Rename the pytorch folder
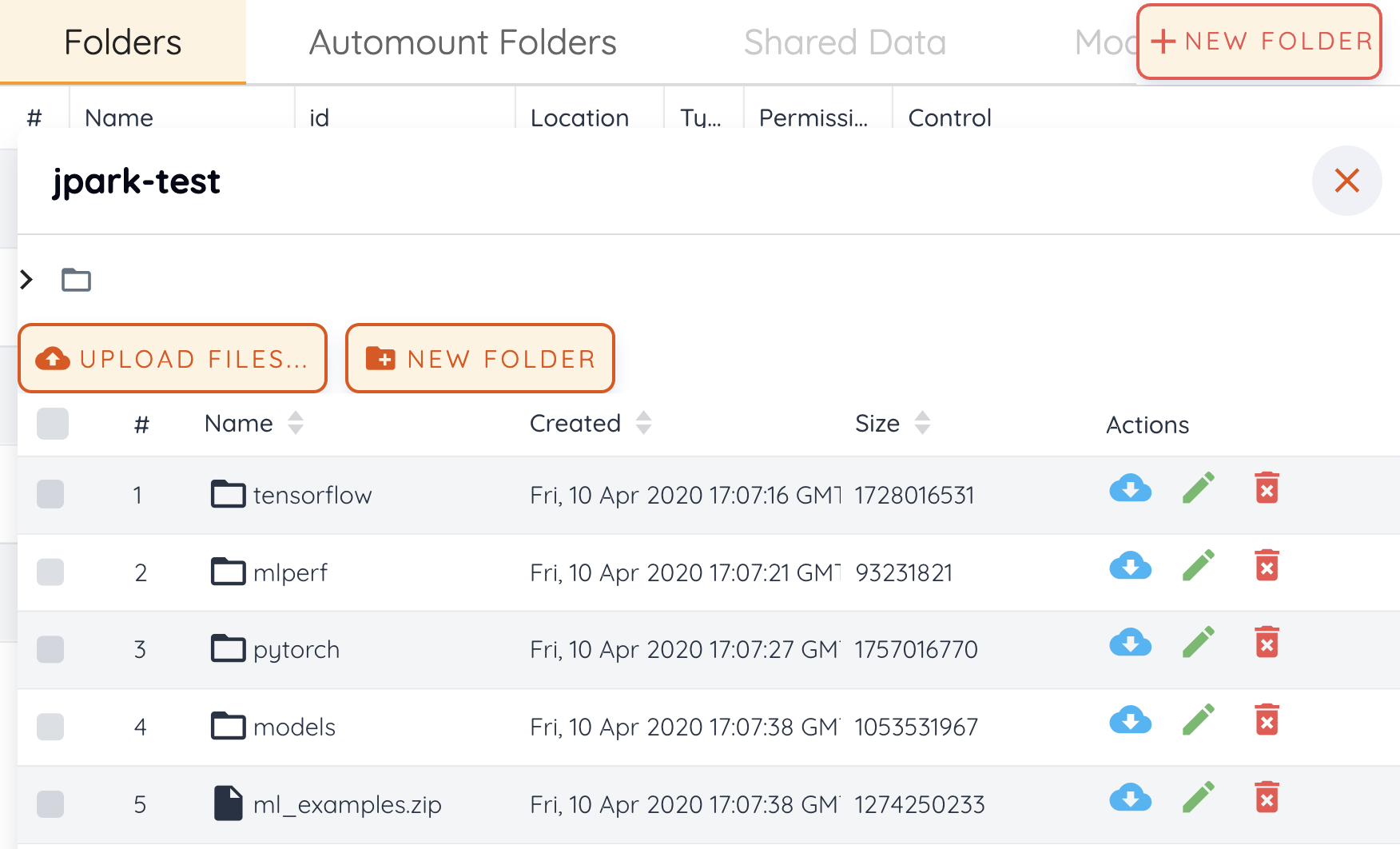 pyautogui.click(x=1199, y=642)
